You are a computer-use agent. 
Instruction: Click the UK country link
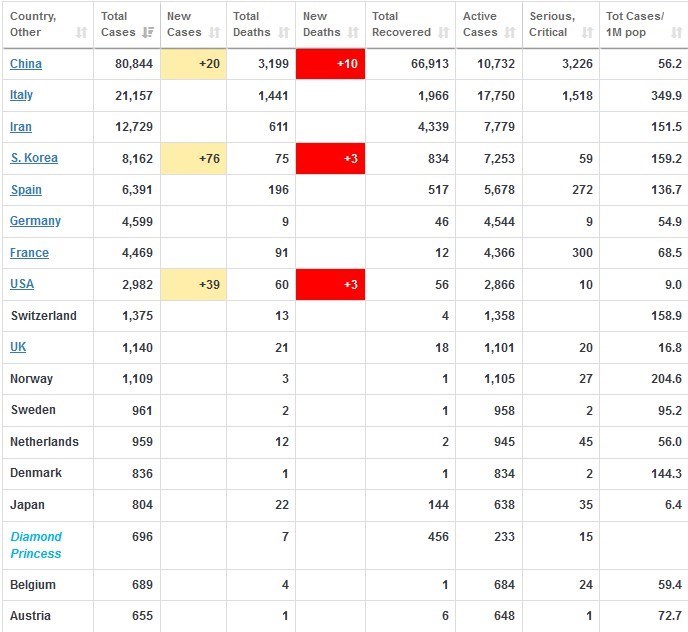point(18,347)
